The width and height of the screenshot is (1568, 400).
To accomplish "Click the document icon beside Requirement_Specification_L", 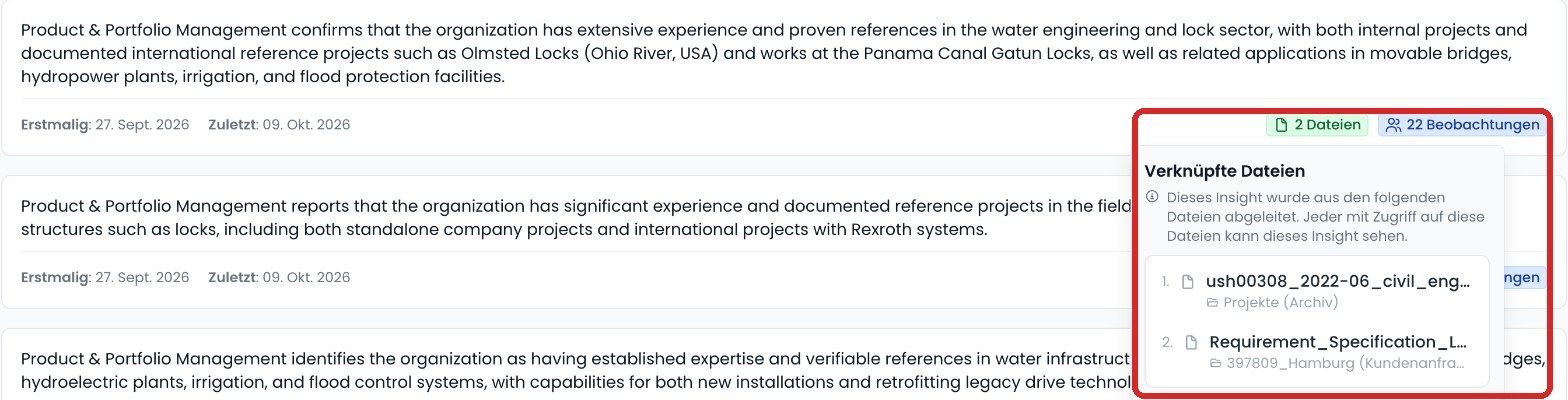I will pos(1191,342).
